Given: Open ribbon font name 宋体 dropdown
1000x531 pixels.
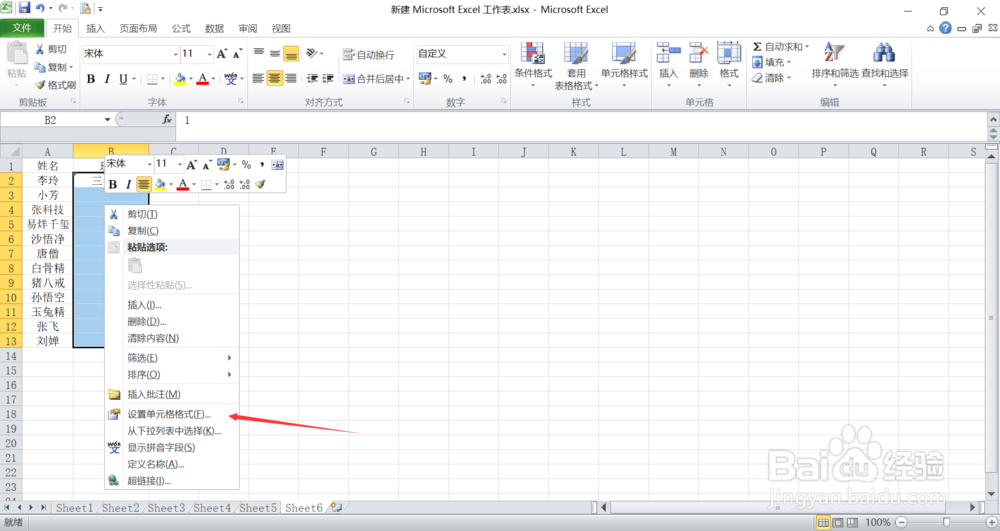Looking at the screenshot, I should point(175,54).
